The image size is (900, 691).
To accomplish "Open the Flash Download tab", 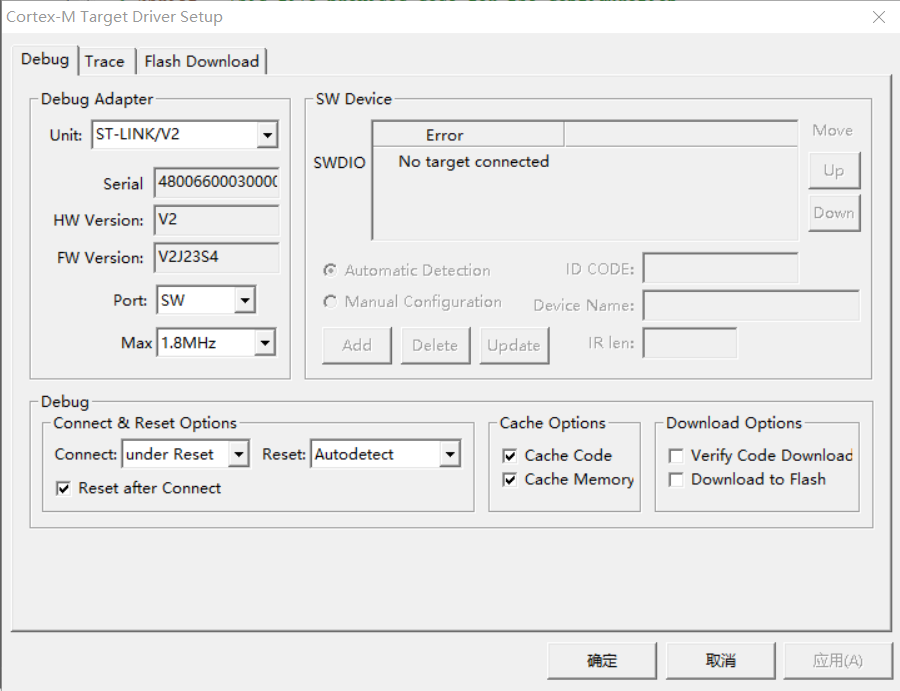I will (x=201, y=61).
